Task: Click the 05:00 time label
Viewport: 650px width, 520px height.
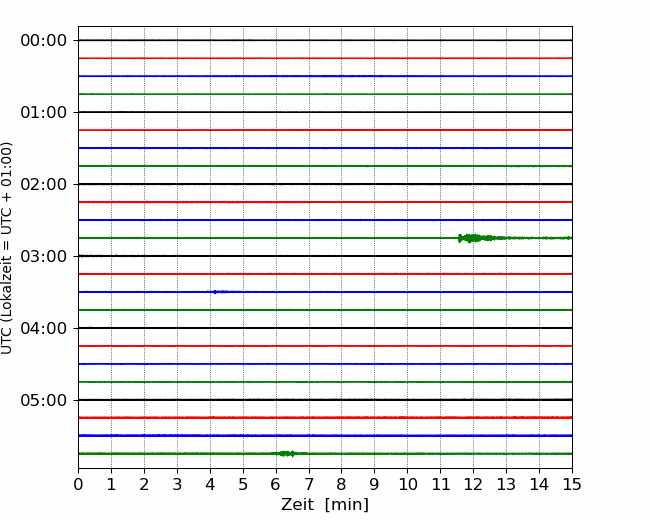Action: [x=43, y=400]
